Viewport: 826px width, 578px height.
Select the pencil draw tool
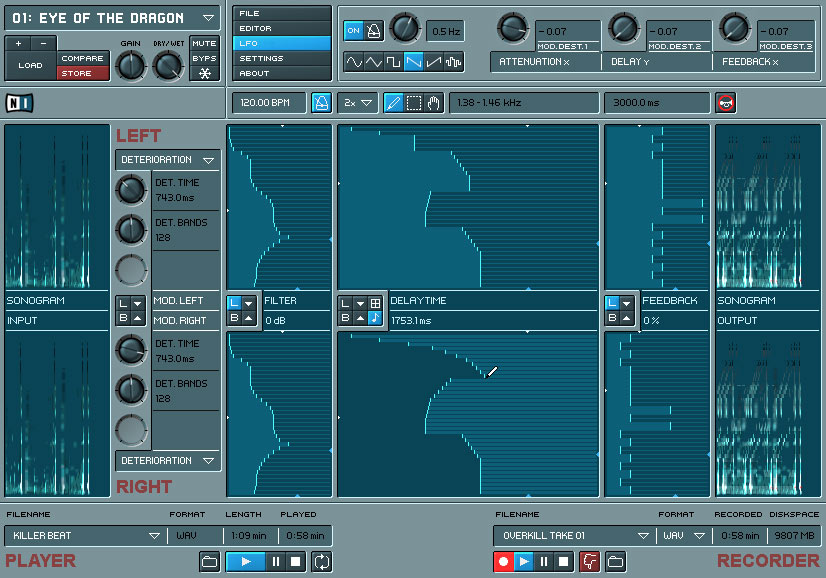394,102
